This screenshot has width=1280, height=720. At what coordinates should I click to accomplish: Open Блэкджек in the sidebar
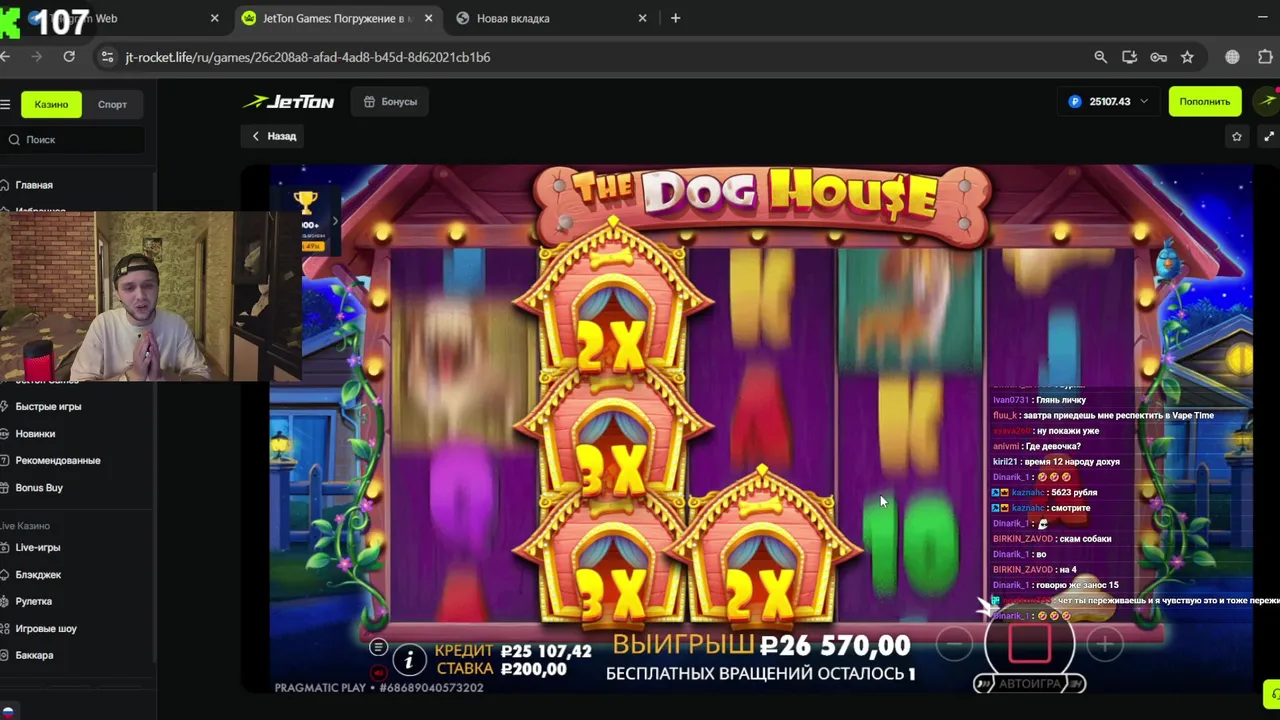pyautogui.click(x=38, y=574)
